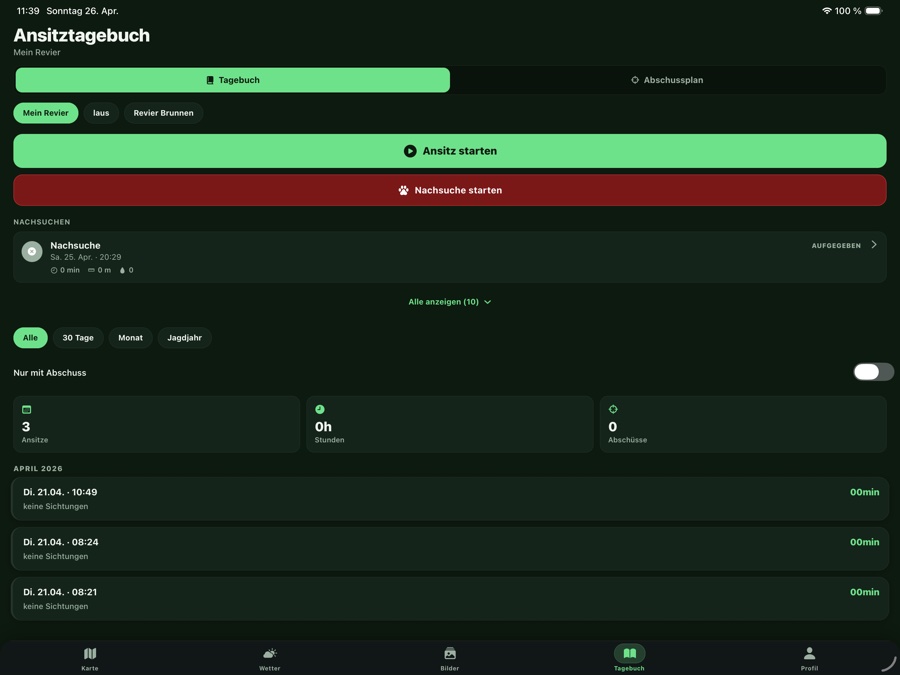Click the crosshair icon on Abschüsse card

pos(613,409)
